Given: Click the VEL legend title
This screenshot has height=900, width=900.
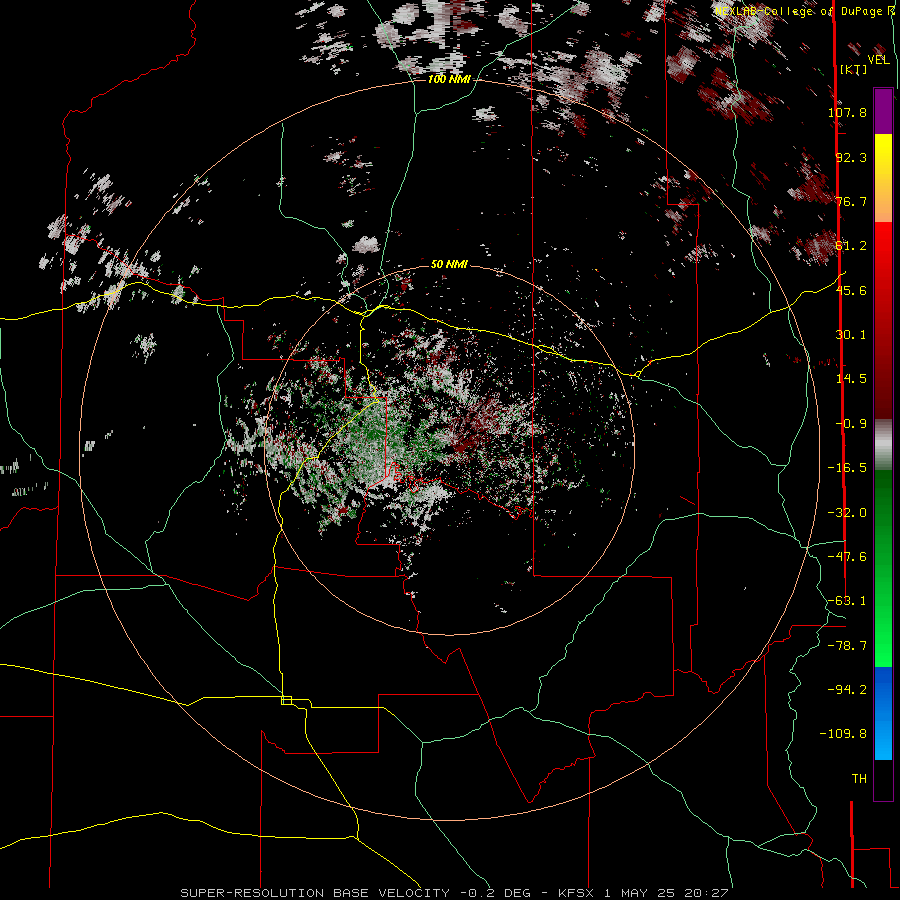Looking at the screenshot, I should tap(879, 60).
